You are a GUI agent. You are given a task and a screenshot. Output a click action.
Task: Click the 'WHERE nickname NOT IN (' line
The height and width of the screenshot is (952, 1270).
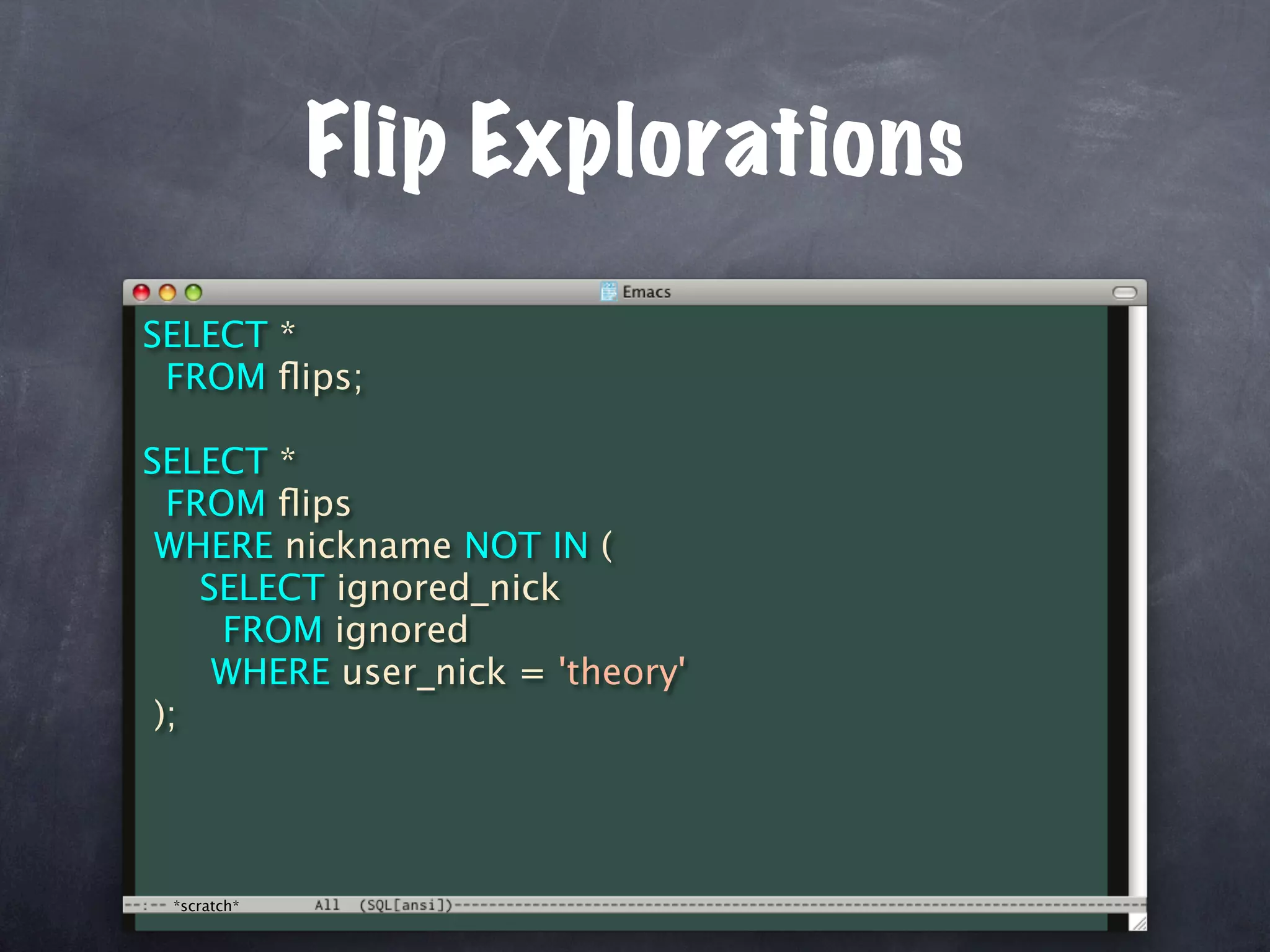(x=383, y=545)
